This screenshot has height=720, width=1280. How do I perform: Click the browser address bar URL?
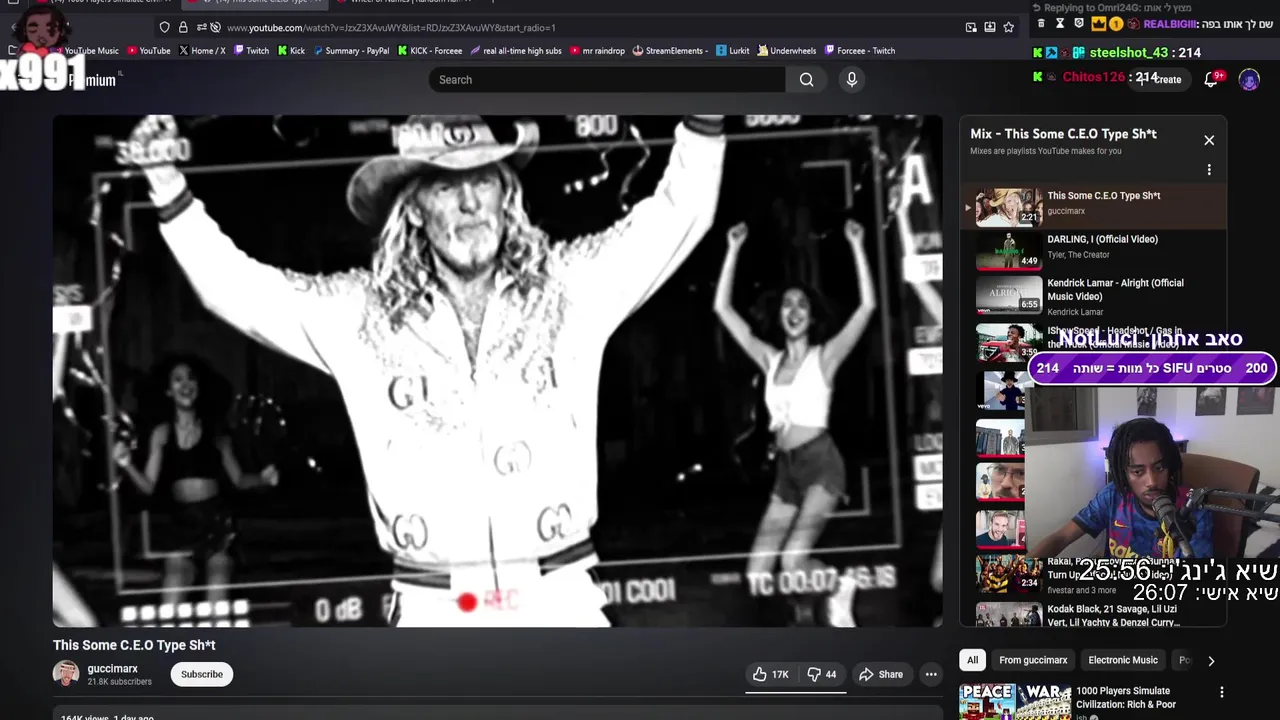pos(391,28)
